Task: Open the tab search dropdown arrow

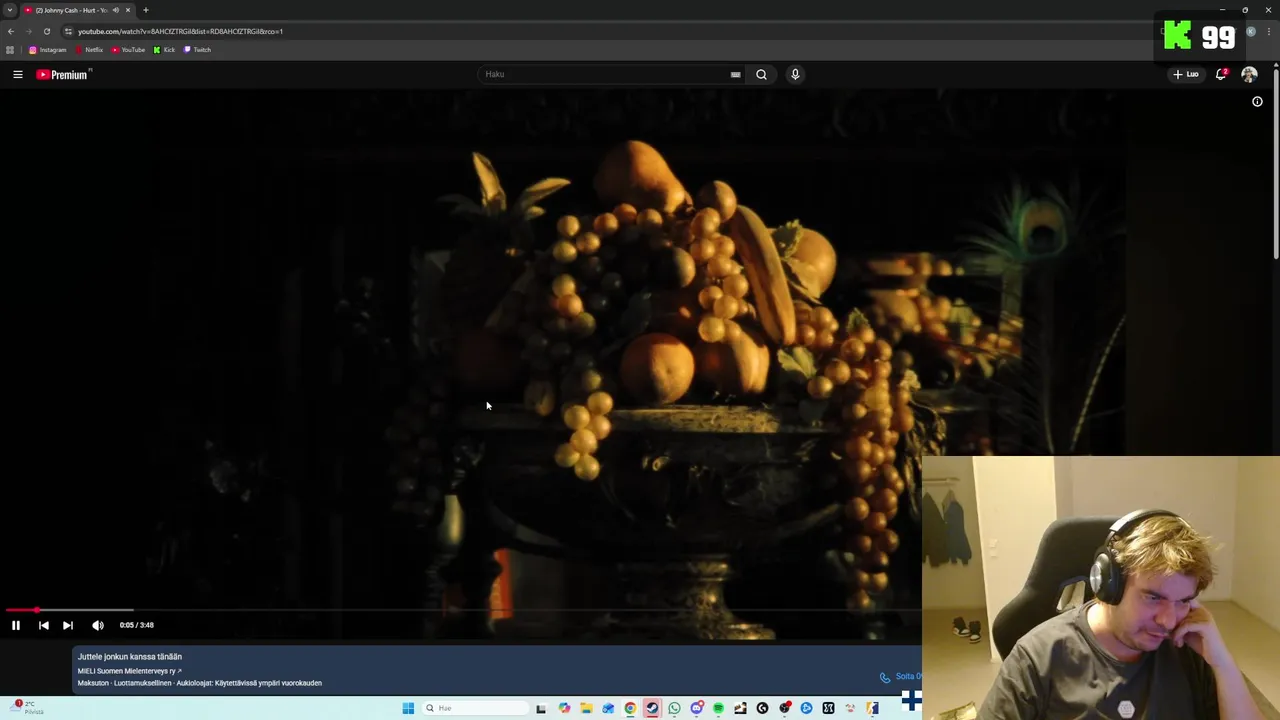Action: pyautogui.click(x=10, y=10)
